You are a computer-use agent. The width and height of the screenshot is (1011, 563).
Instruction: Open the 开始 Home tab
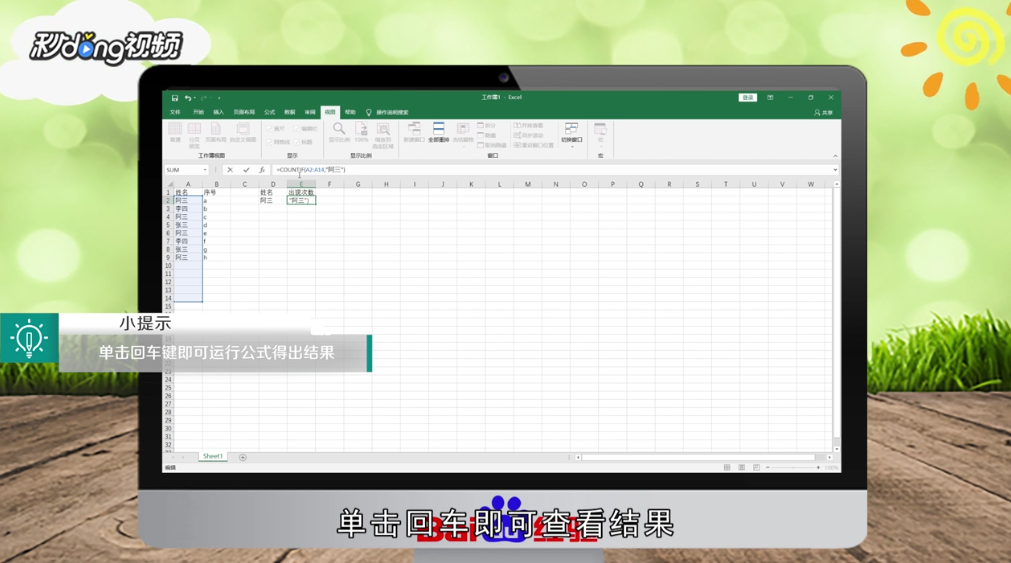(x=198, y=112)
